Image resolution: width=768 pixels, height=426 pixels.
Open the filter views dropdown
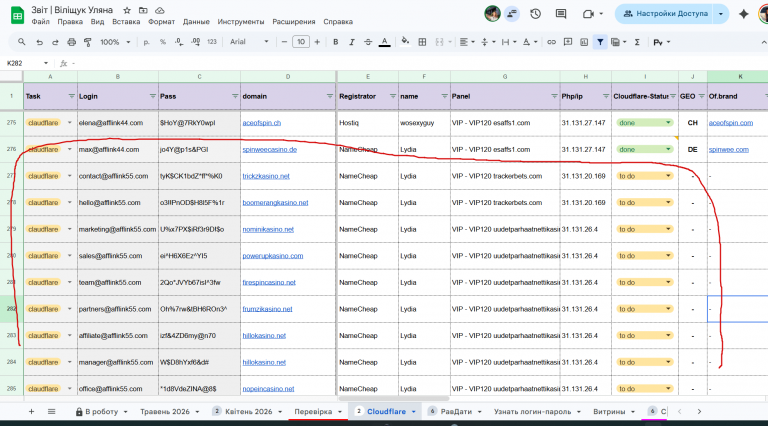tap(619, 42)
